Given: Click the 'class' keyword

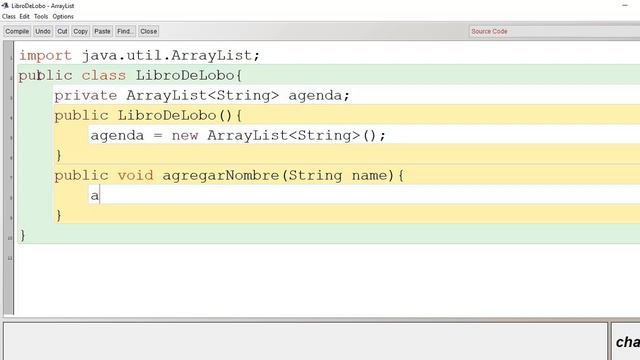Looking at the screenshot, I should [104, 75].
